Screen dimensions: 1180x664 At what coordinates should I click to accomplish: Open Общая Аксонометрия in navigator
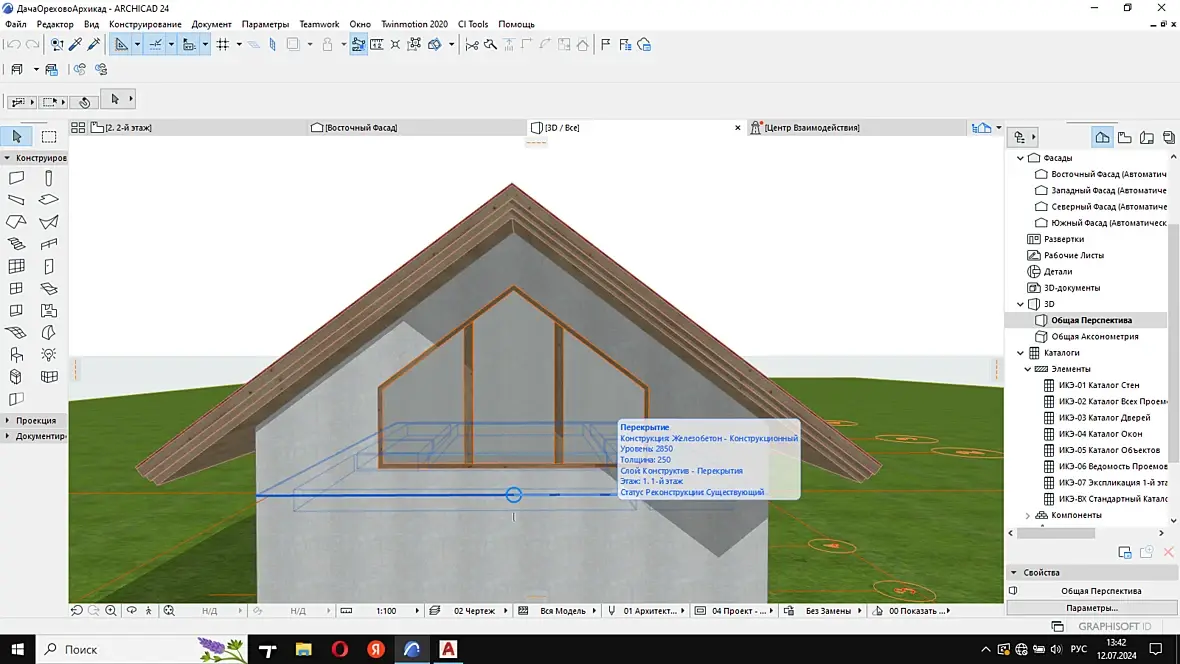click(1094, 337)
